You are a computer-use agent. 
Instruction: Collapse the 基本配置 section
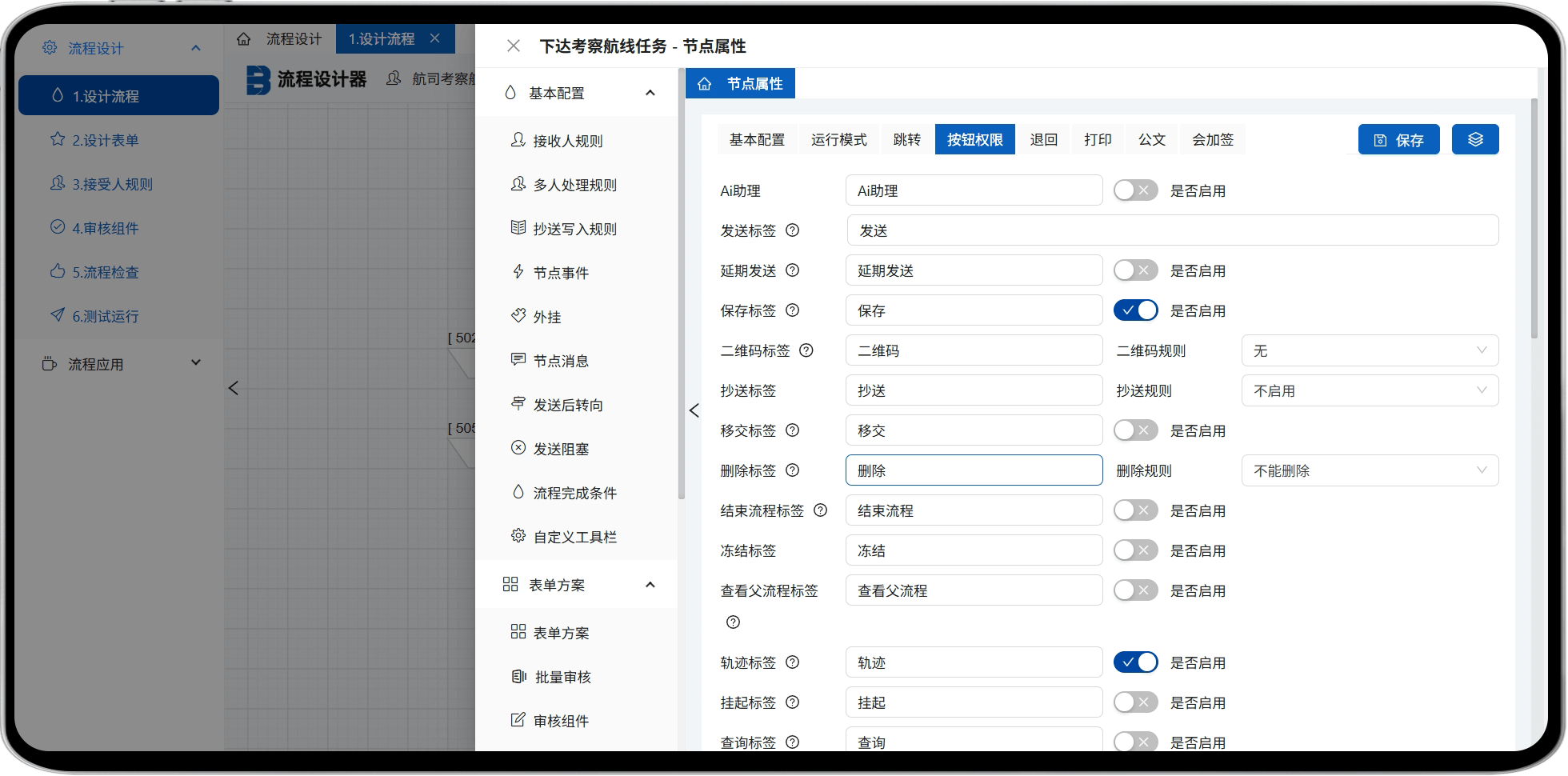point(650,93)
